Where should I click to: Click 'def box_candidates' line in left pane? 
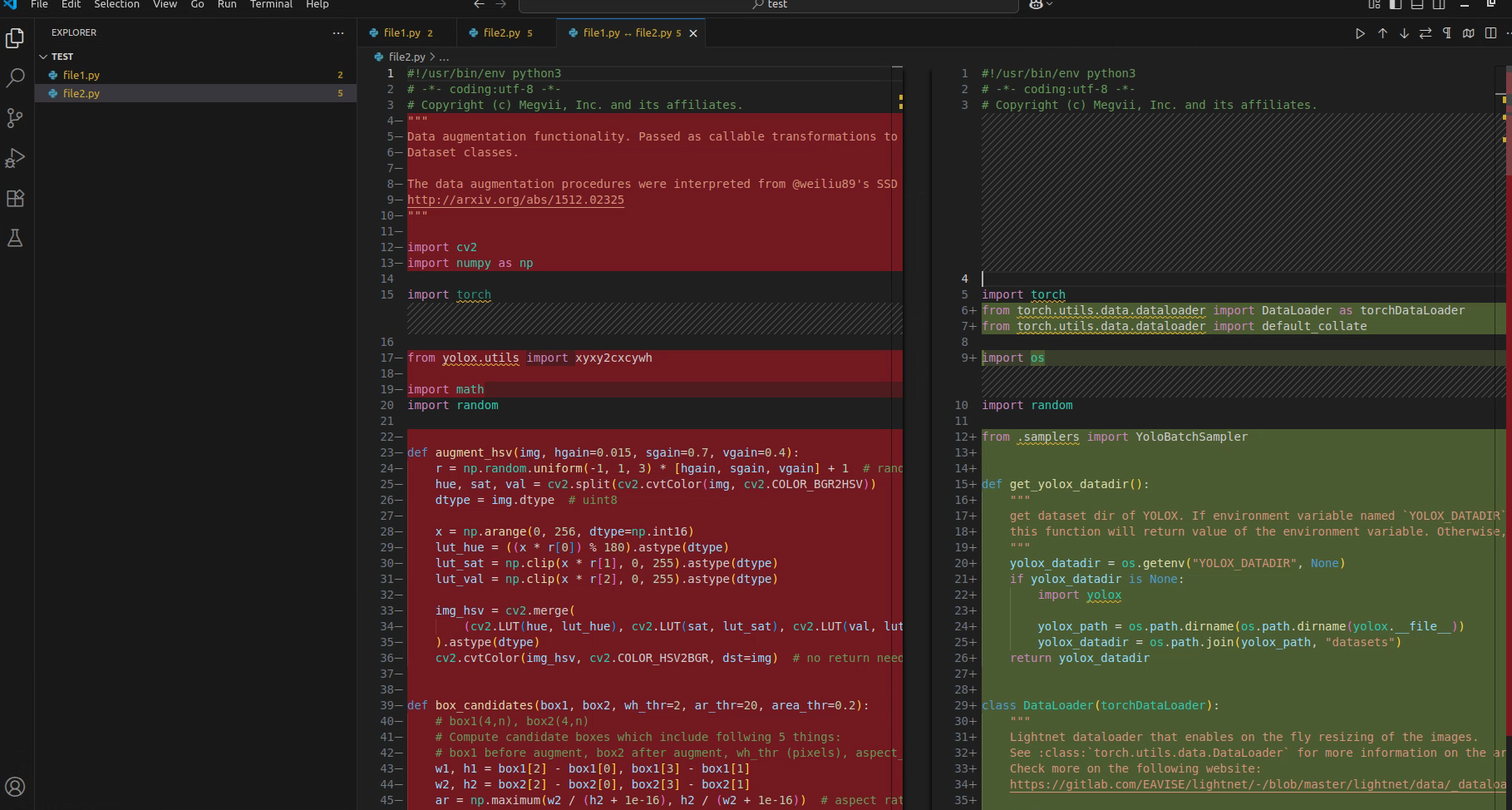(638, 705)
